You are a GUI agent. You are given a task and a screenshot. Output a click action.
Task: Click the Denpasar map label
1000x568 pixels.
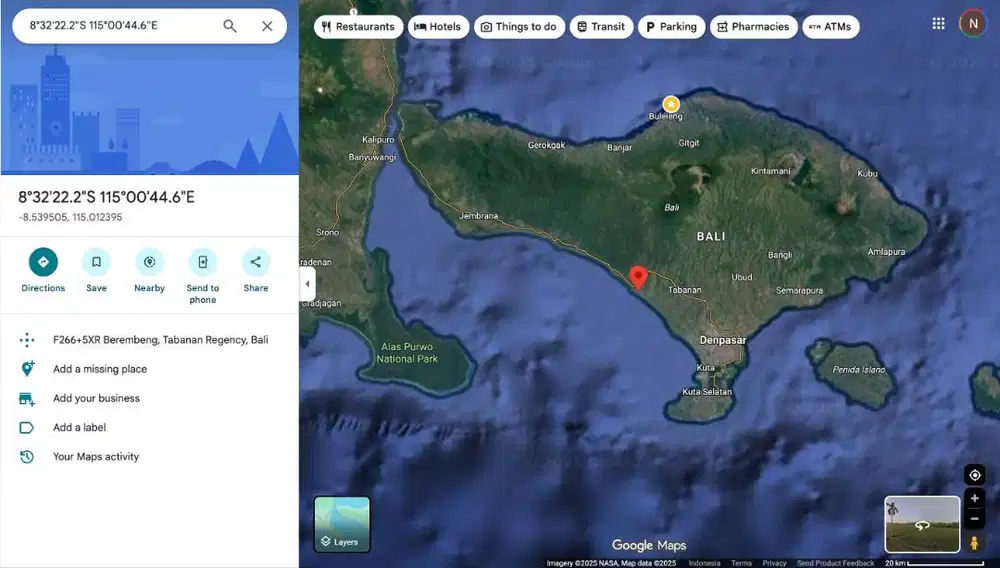[723, 340]
